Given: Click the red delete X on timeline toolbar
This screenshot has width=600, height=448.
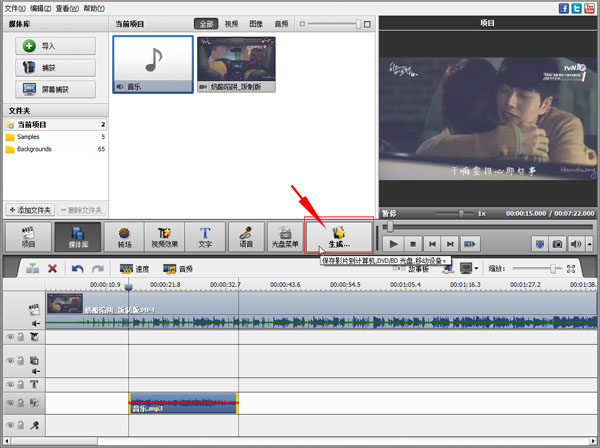Looking at the screenshot, I should (x=52, y=269).
